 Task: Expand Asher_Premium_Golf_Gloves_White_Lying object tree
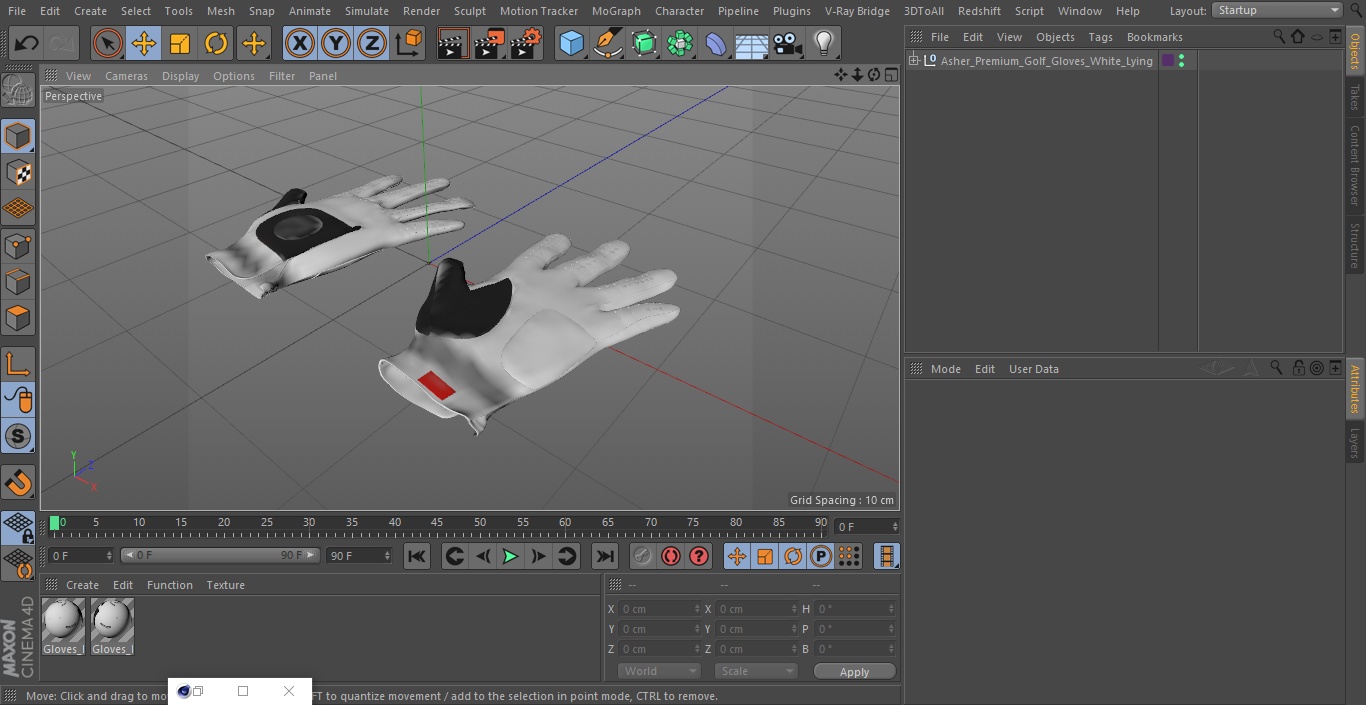(914, 61)
